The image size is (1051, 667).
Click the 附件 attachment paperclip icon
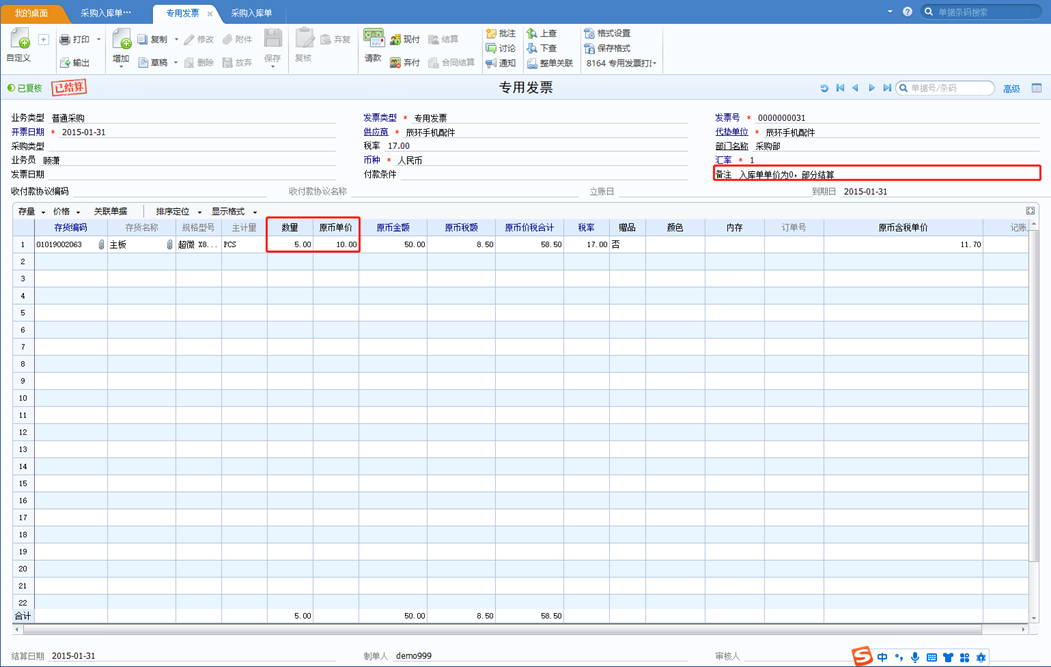click(228, 40)
